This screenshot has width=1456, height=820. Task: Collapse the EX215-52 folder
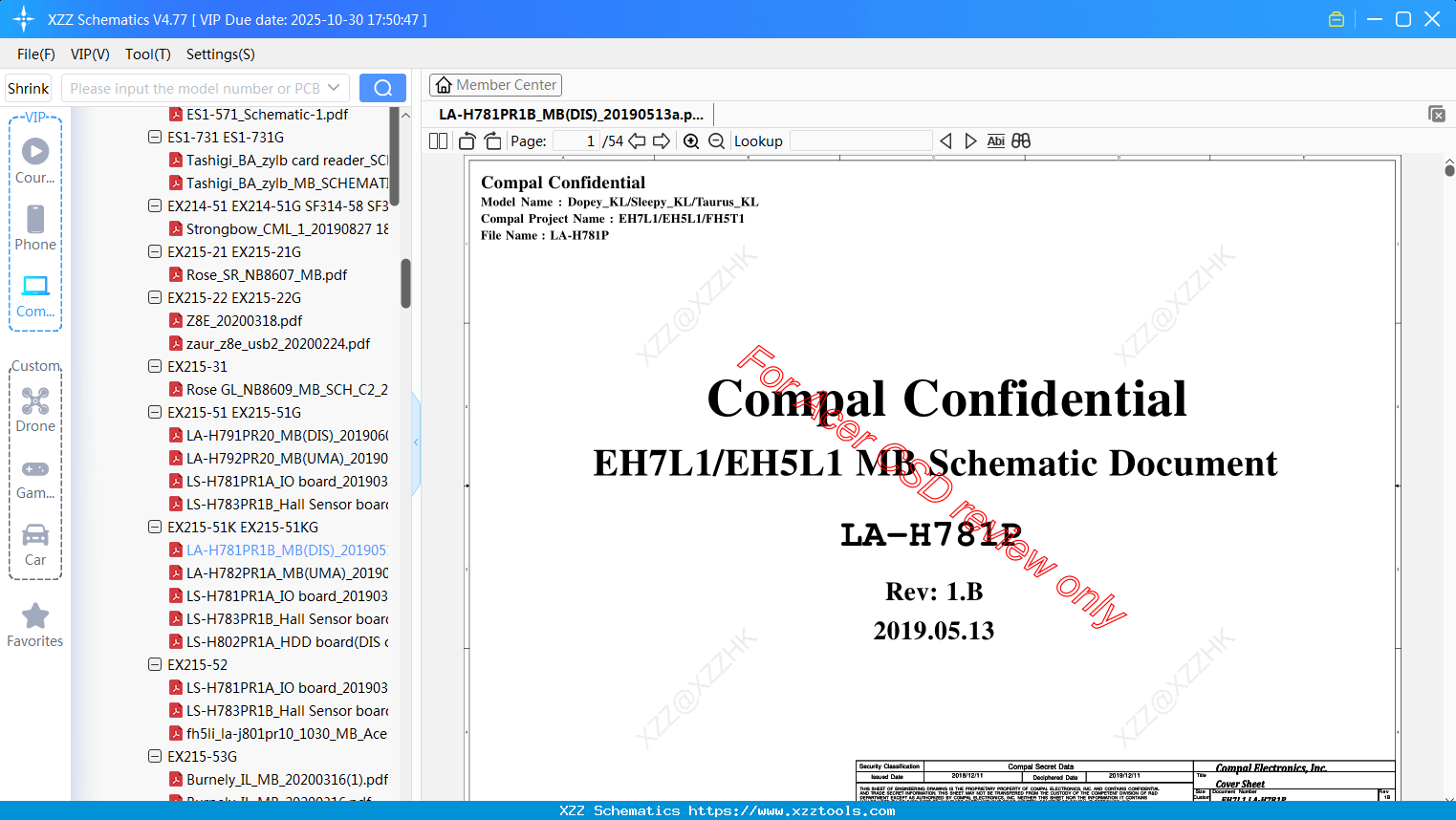(155, 665)
